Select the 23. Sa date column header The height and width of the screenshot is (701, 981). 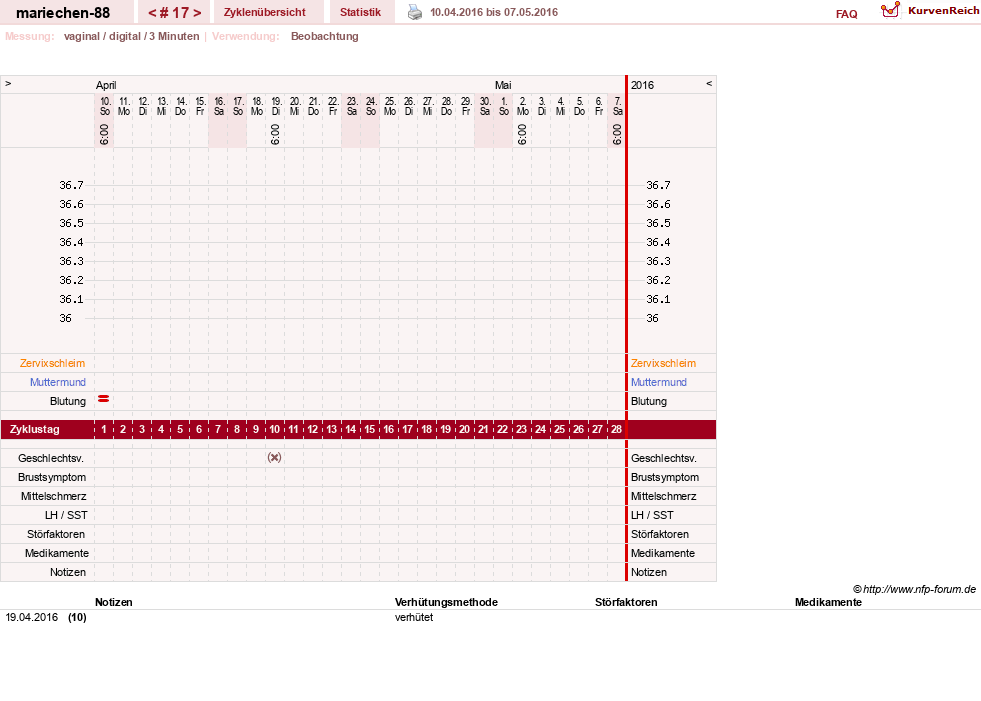(352, 106)
